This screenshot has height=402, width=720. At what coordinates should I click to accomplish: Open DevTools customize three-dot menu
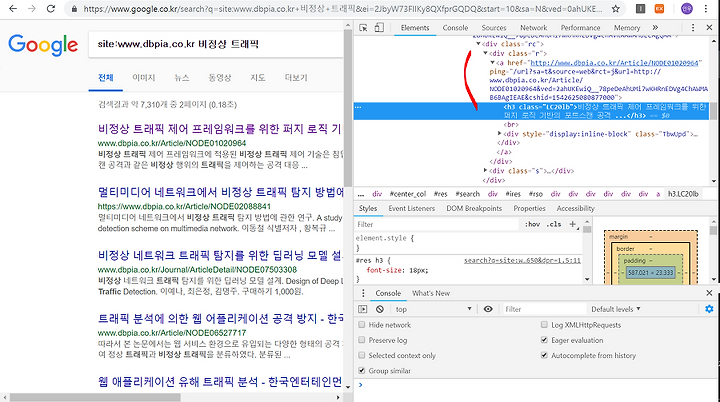pyautogui.click(x=693, y=28)
